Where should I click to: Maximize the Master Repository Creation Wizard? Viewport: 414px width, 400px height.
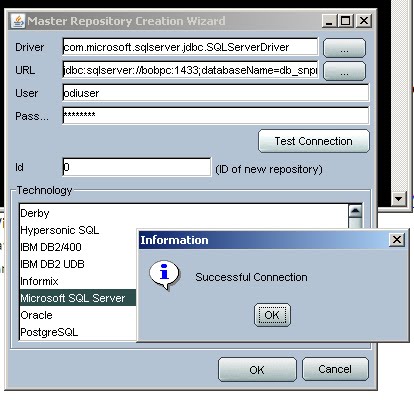click(x=346, y=21)
